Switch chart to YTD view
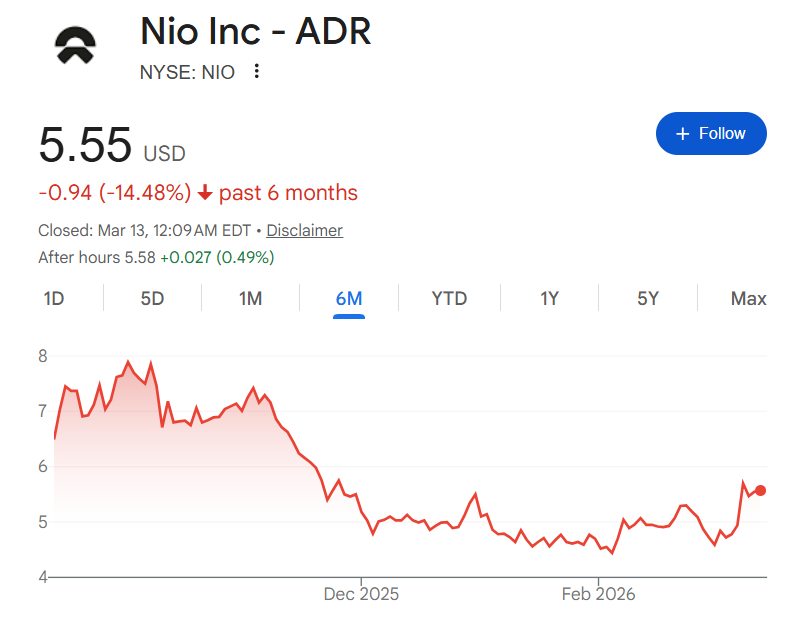Screen dimensions: 786x618 point(449,298)
